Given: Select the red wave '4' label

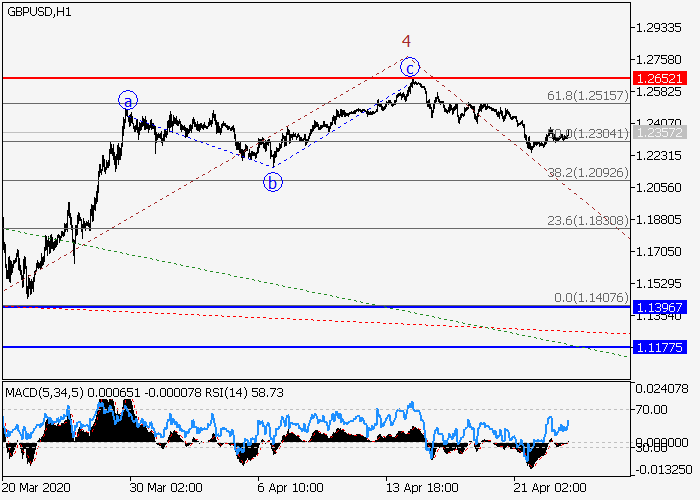Looking at the screenshot, I should click(406, 41).
